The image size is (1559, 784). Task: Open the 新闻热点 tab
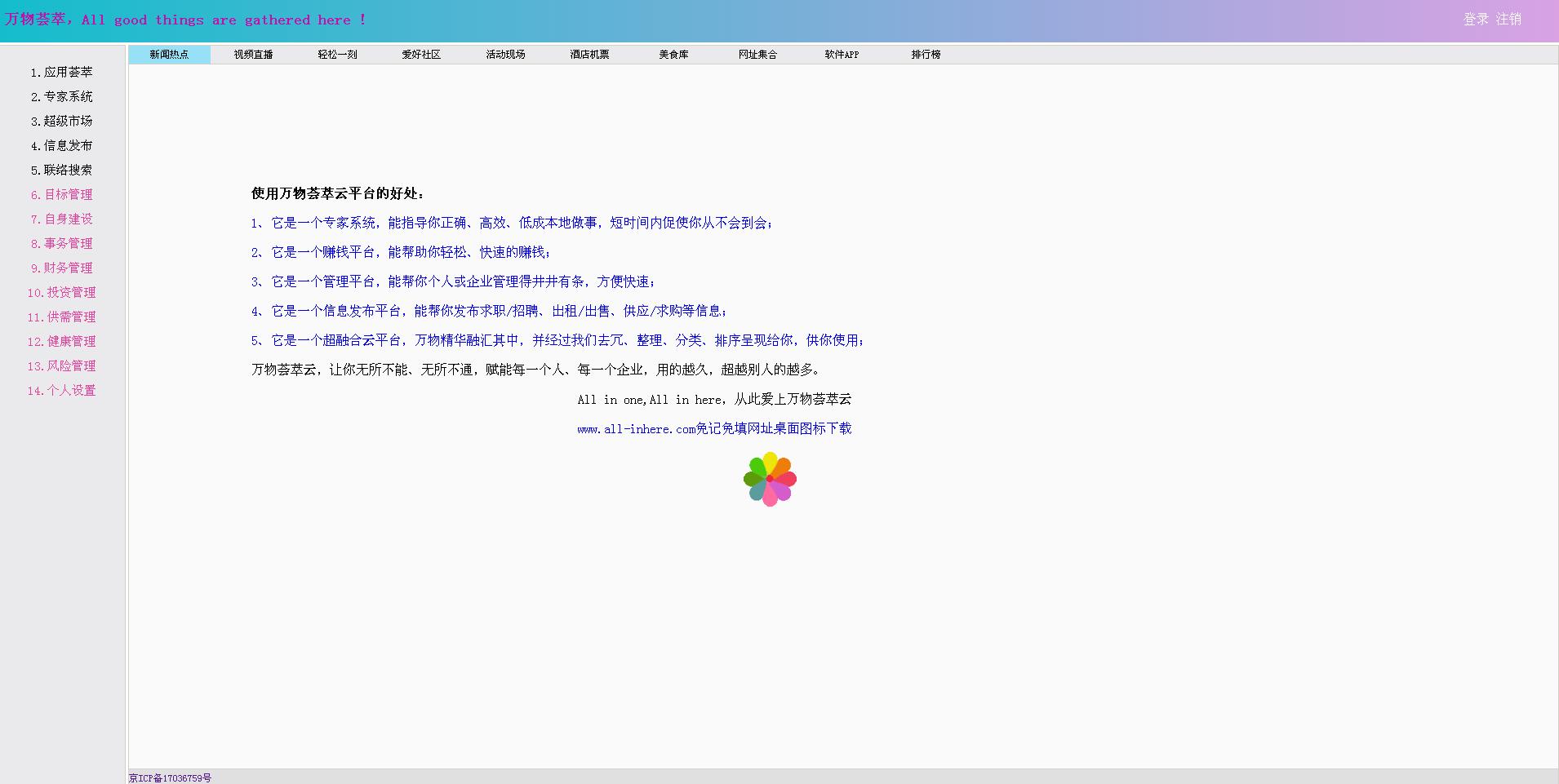169,55
